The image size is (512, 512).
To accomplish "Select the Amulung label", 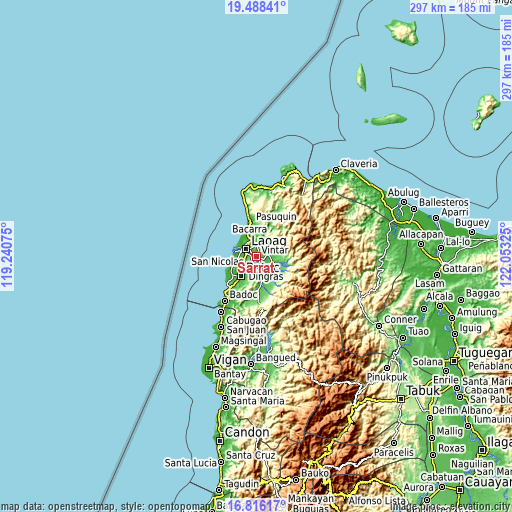I will pos(477,312).
